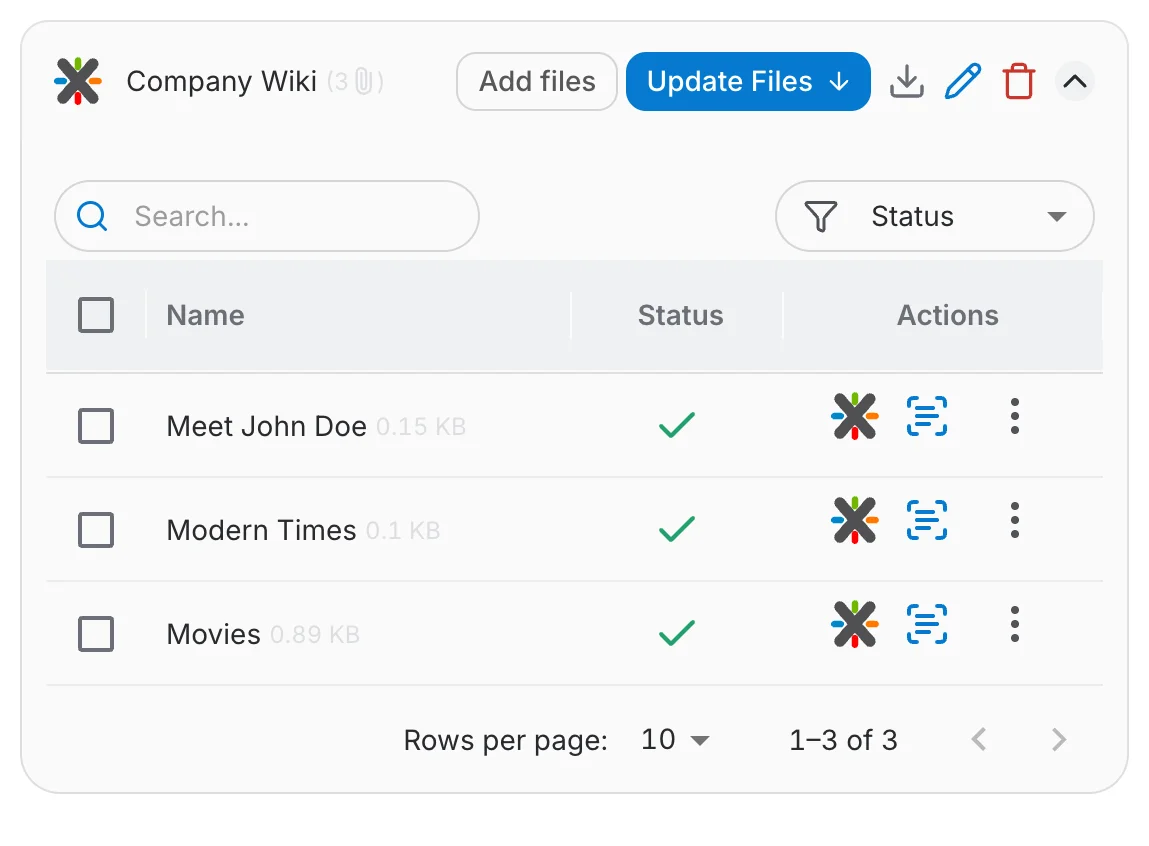This screenshot has height=846, width=1149.
Task: Click the green checkmark status for Meet John Doe
Action: [676, 426]
